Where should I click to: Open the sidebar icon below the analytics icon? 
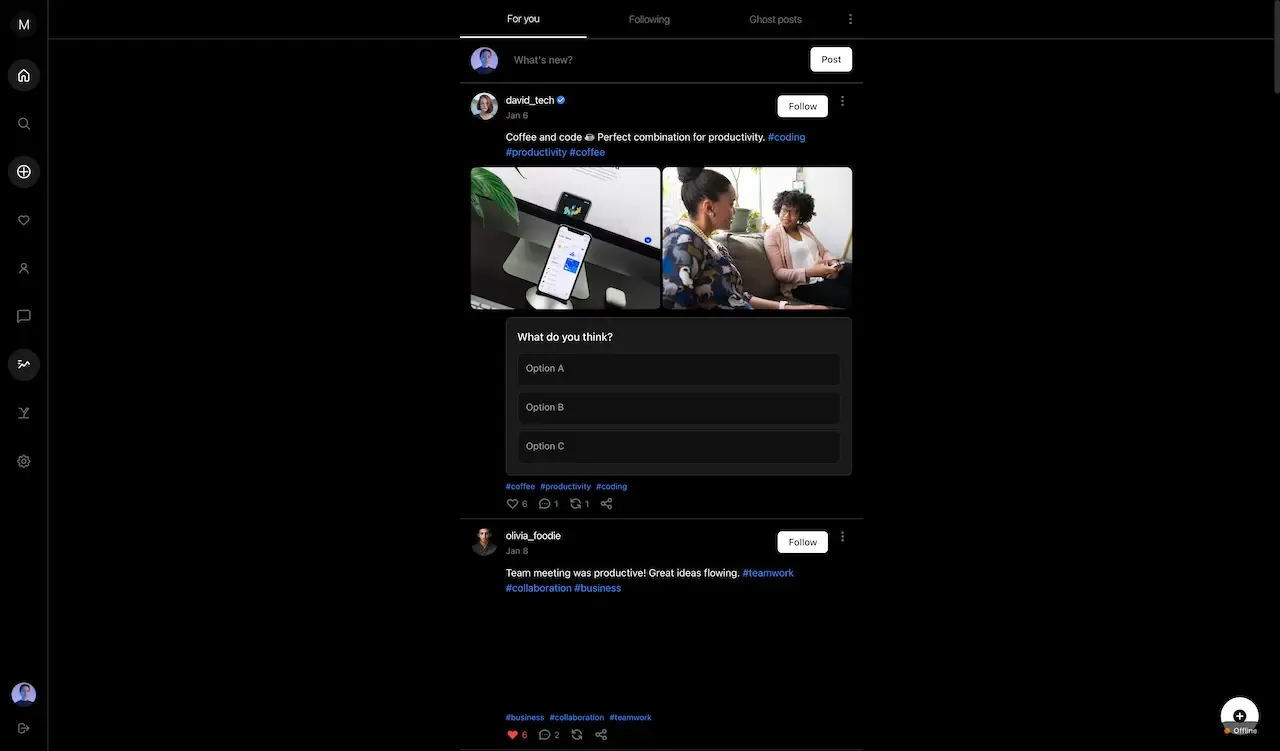point(24,413)
